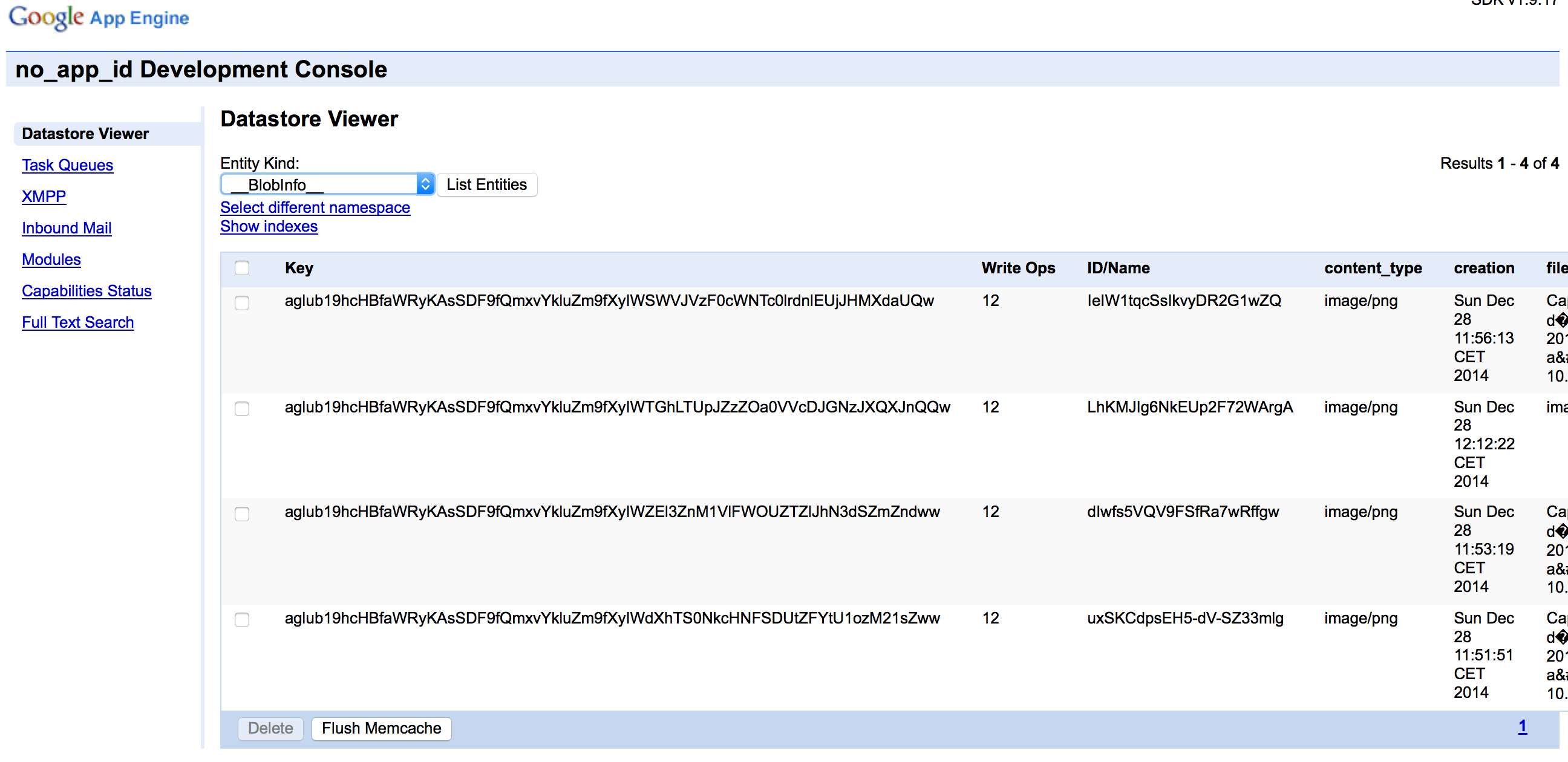Click the Google App Engine logo
Screen dimensions: 1568x762
pos(99,18)
